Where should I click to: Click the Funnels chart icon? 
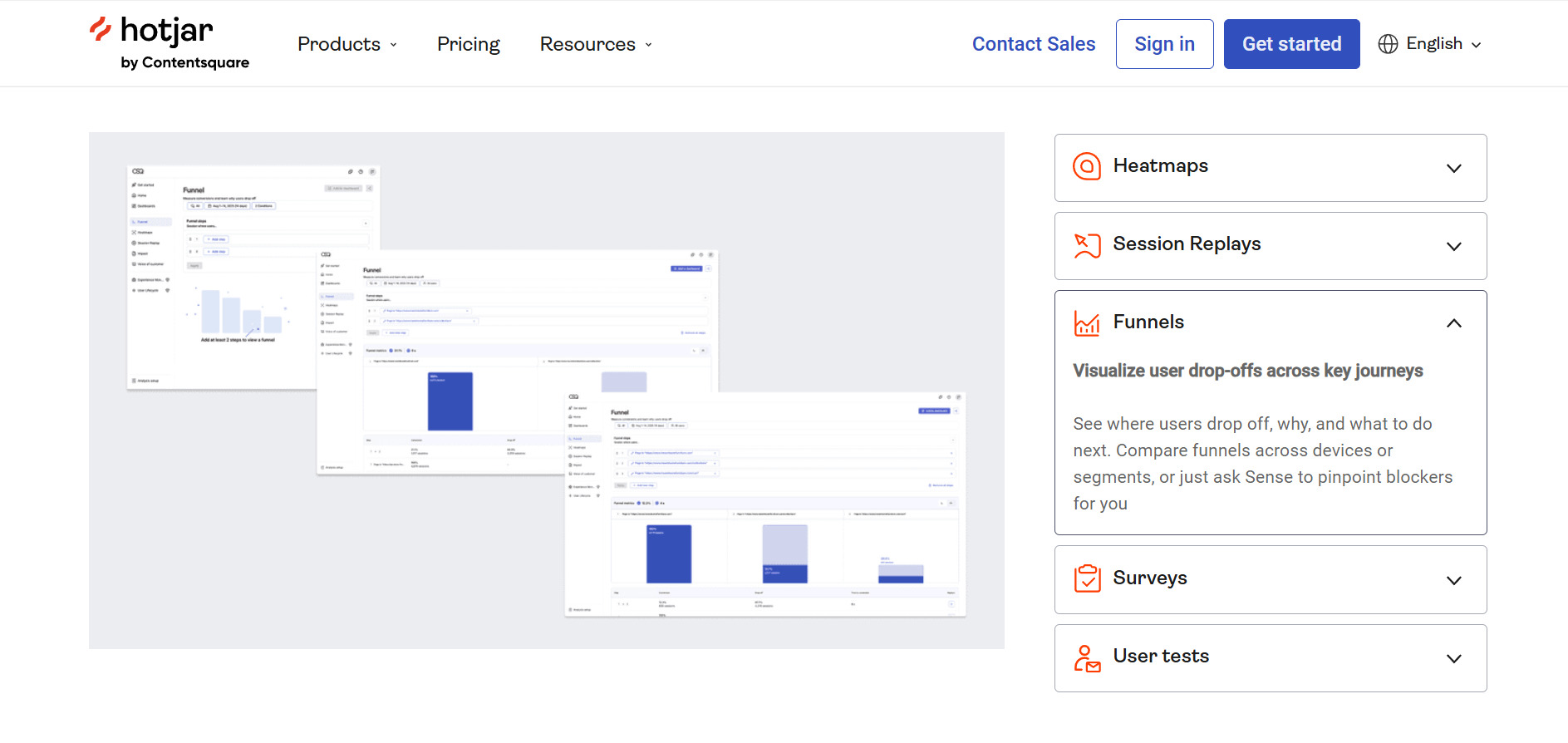coord(1087,323)
